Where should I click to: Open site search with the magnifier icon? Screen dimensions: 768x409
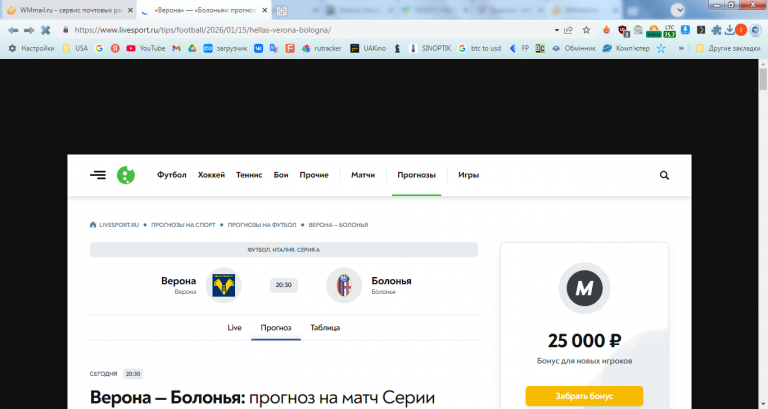(x=664, y=175)
